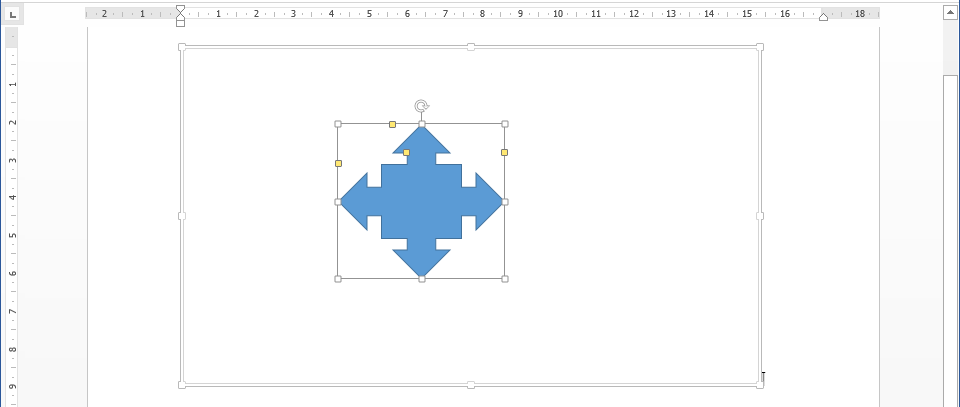This screenshot has width=960, height=407.
Task: Select the blue quad arrow shape
Action: click(421, 201)
